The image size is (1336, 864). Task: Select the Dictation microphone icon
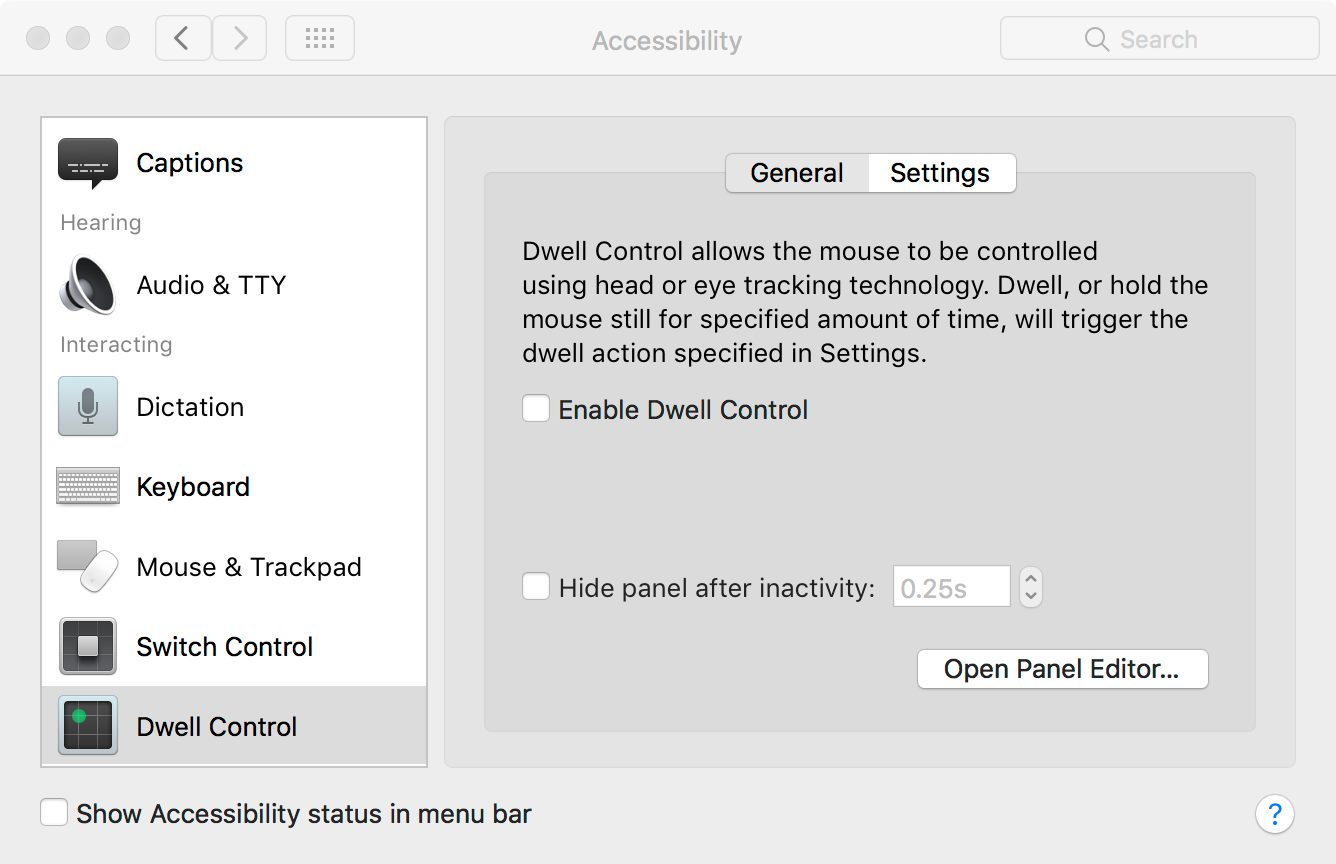88,406
